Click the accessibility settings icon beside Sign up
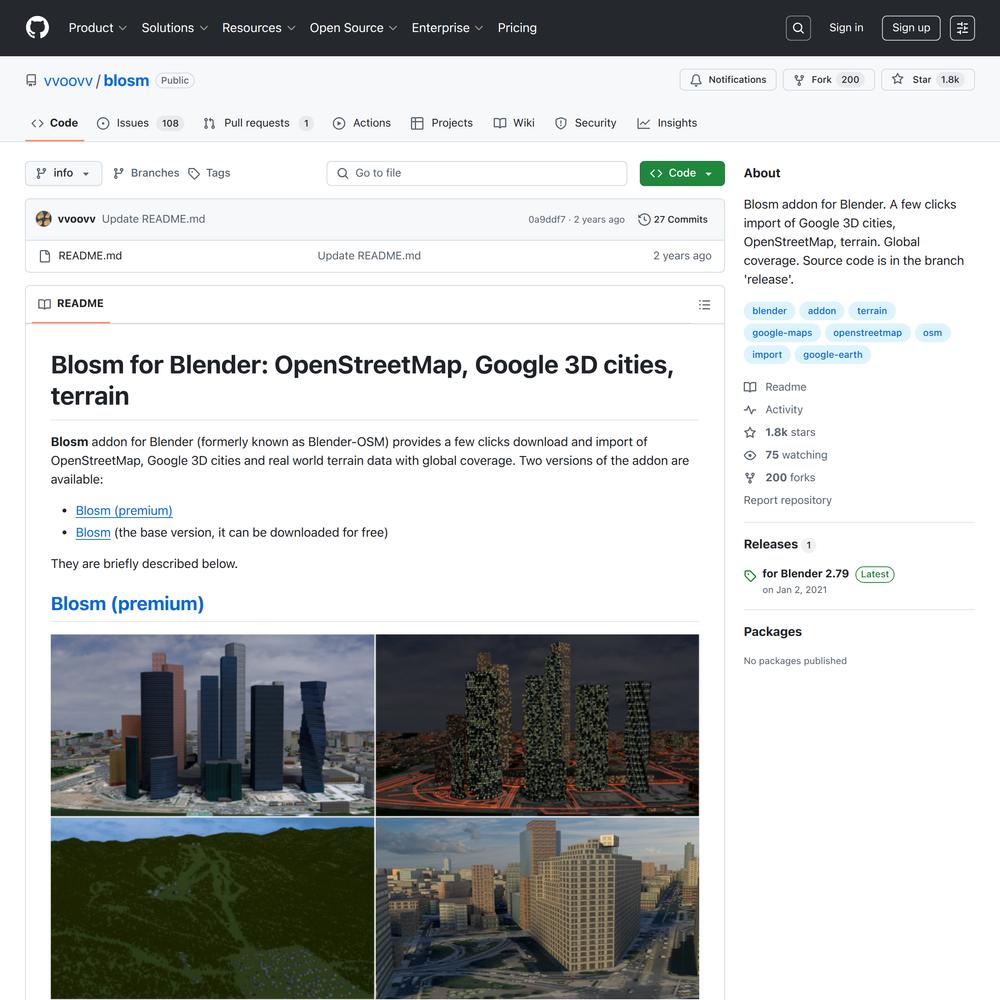Image resolution: width=1000 pixels, height=1000 pixels. point(962,28)
